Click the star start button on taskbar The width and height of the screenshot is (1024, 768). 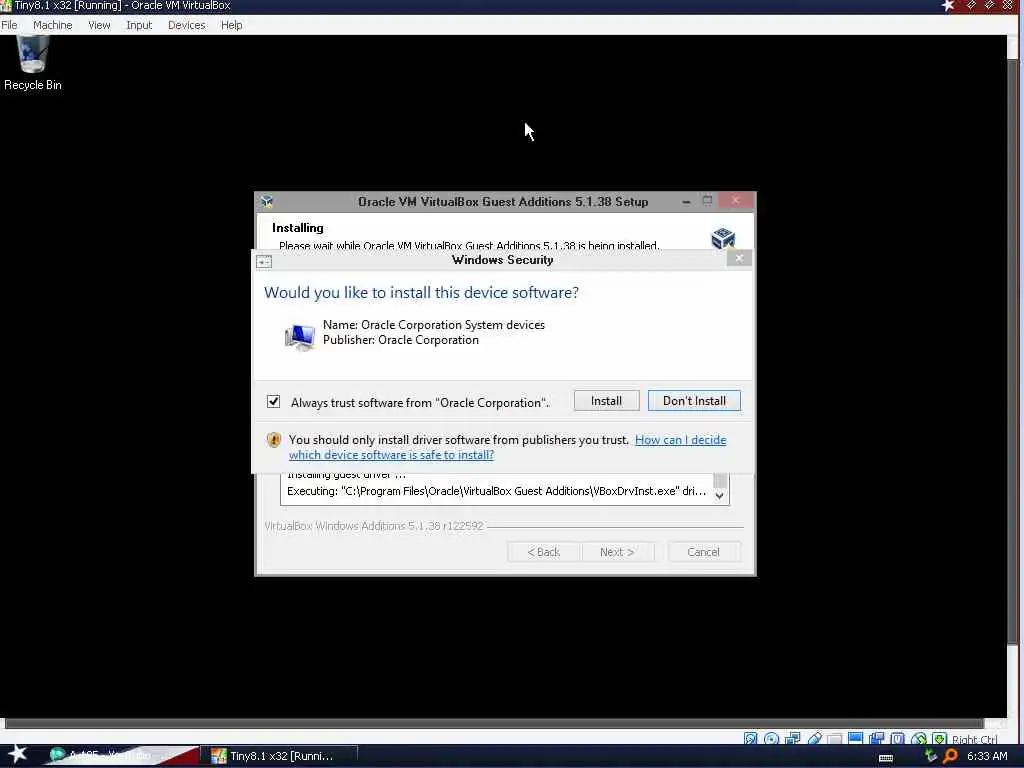click(x=18, y=754)
